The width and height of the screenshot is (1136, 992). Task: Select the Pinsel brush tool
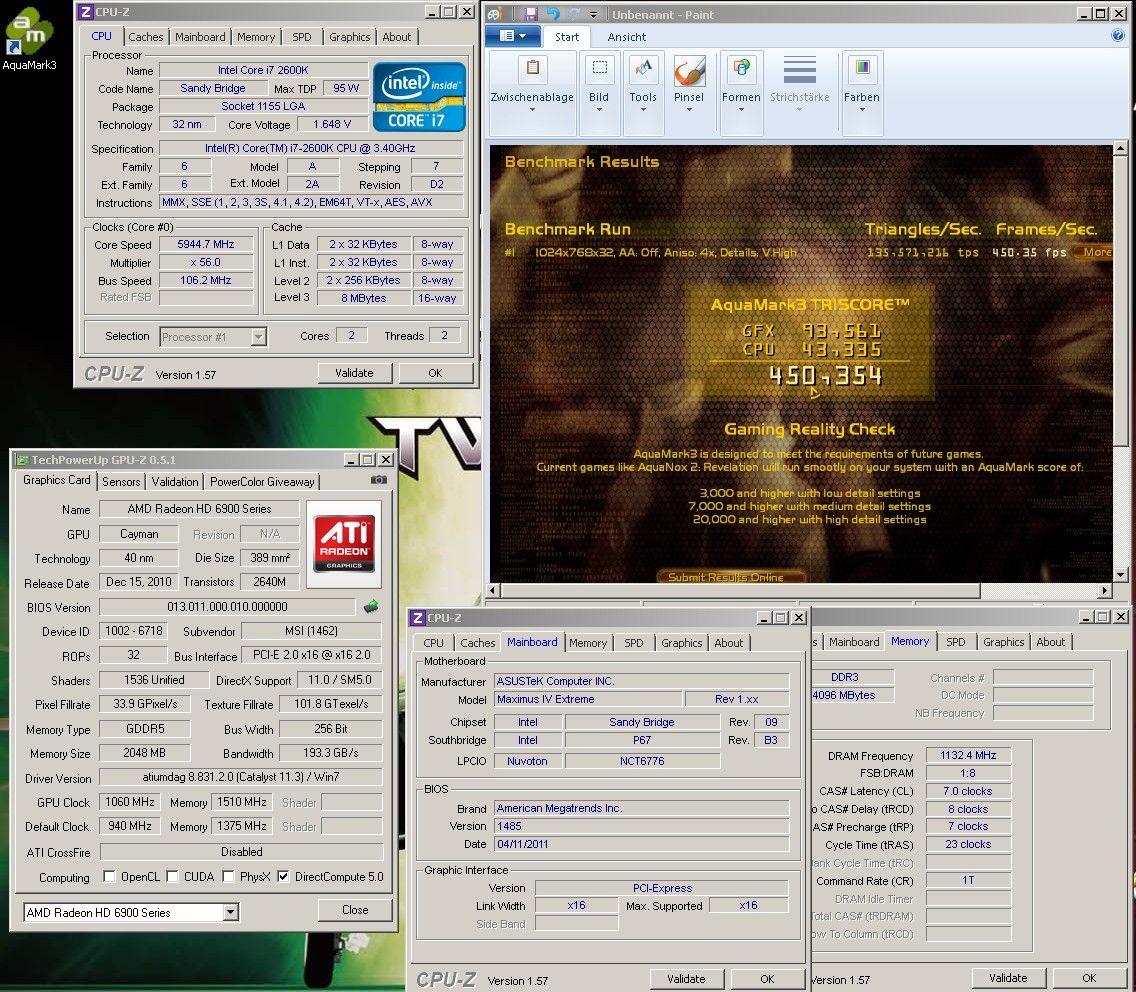coord(688,70)
